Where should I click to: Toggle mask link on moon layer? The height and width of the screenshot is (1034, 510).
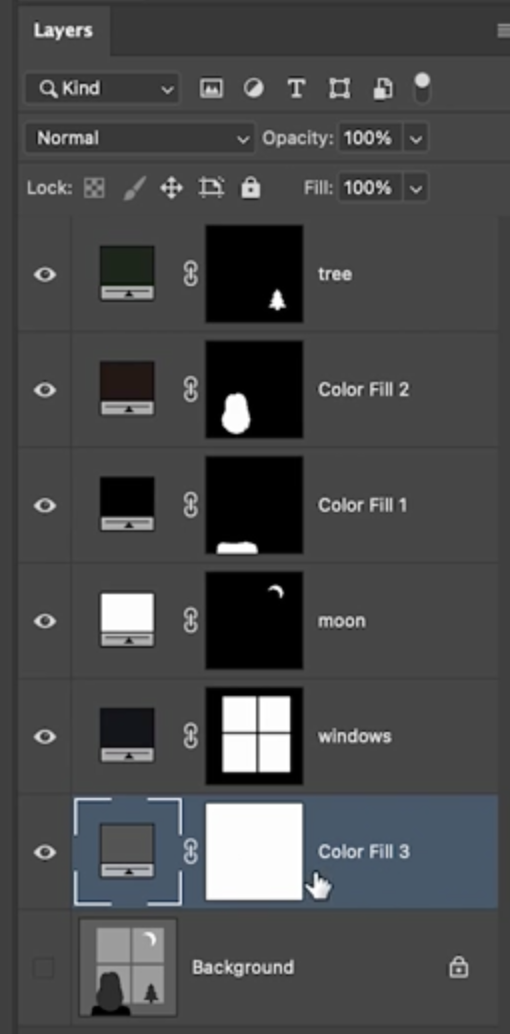point(191,621)
